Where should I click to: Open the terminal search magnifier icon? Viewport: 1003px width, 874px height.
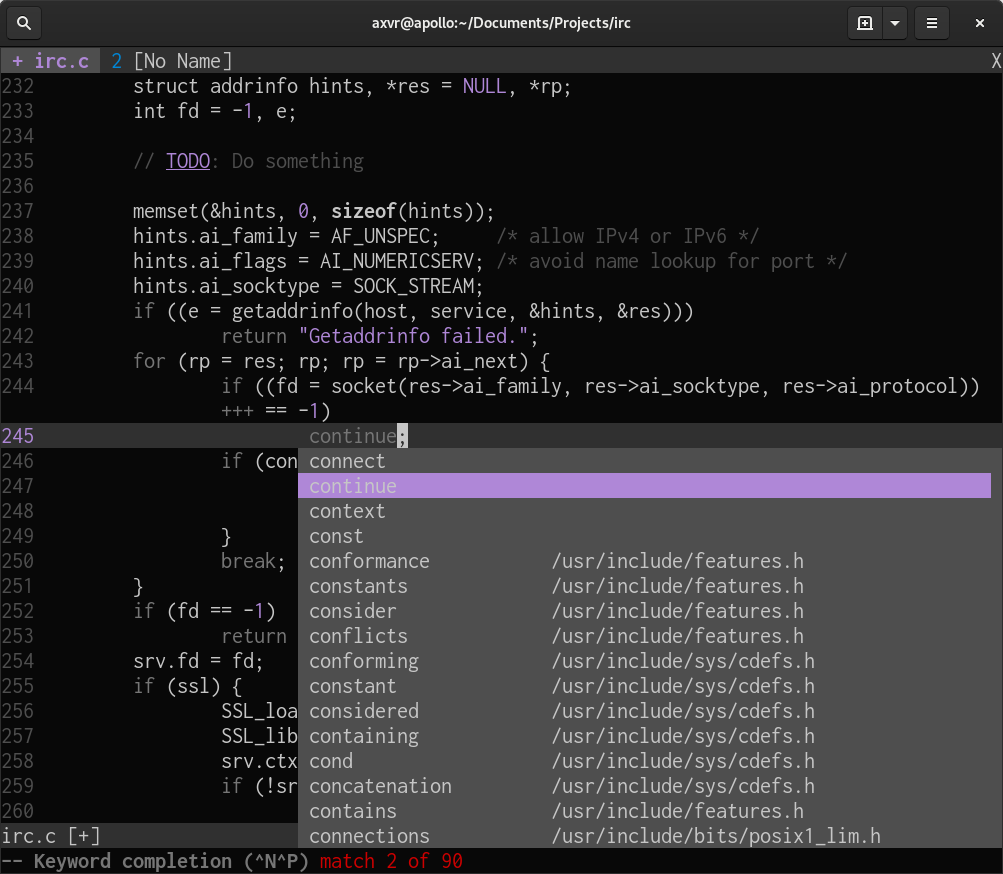pyautogui.click(x=24, y=23)
